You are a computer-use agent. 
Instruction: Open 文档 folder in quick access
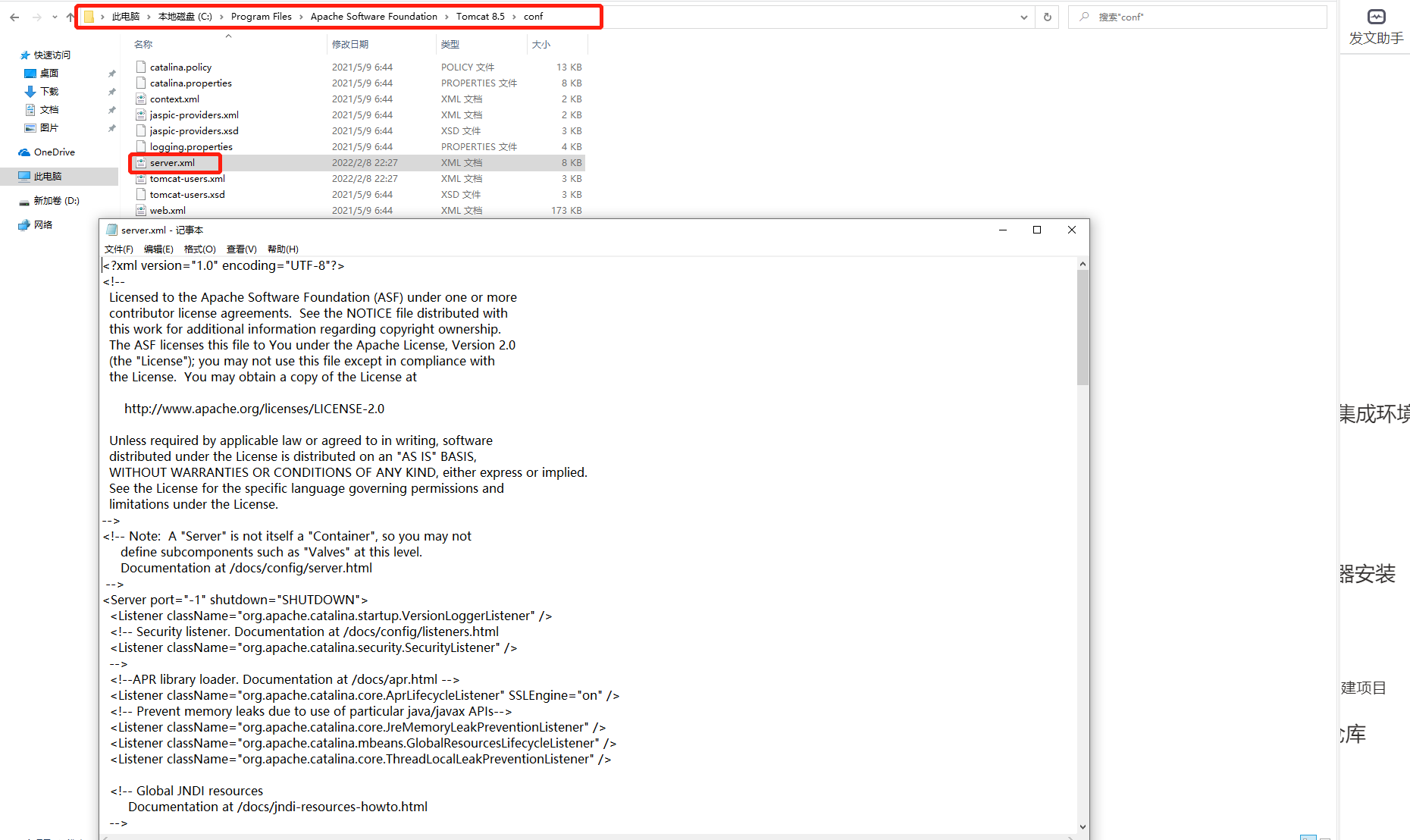click(49, 110)
